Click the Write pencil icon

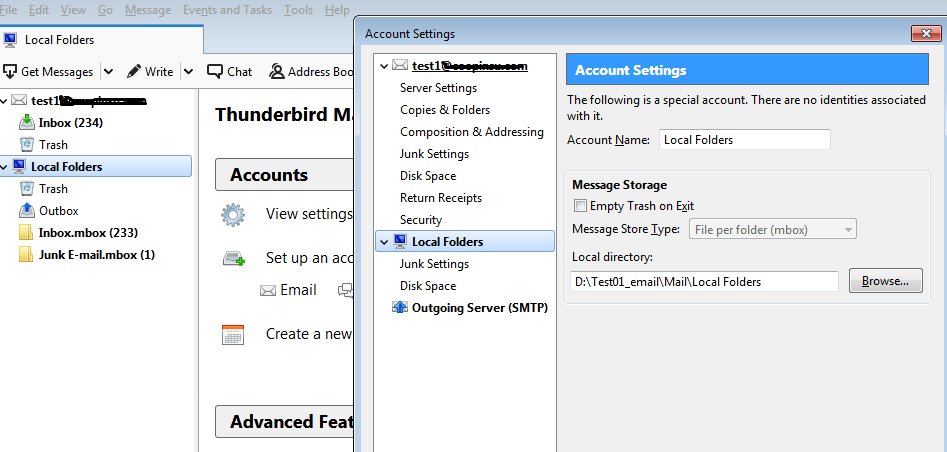pos(133,71)
